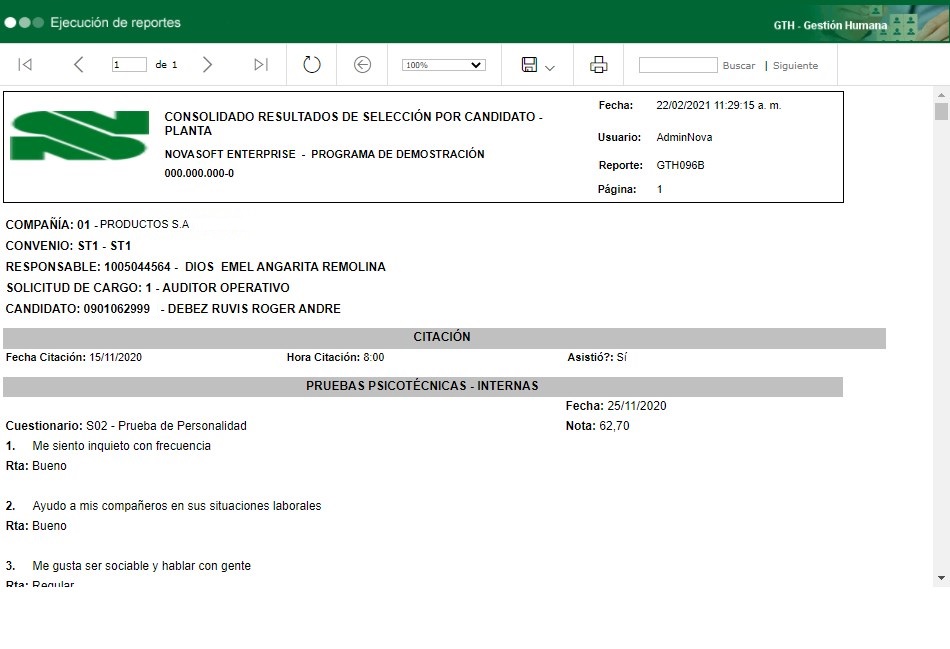This screenshot has height=649, width=950.
Task: Select question Ayudo a mis compañeros
Action: [x=177, y=506]
